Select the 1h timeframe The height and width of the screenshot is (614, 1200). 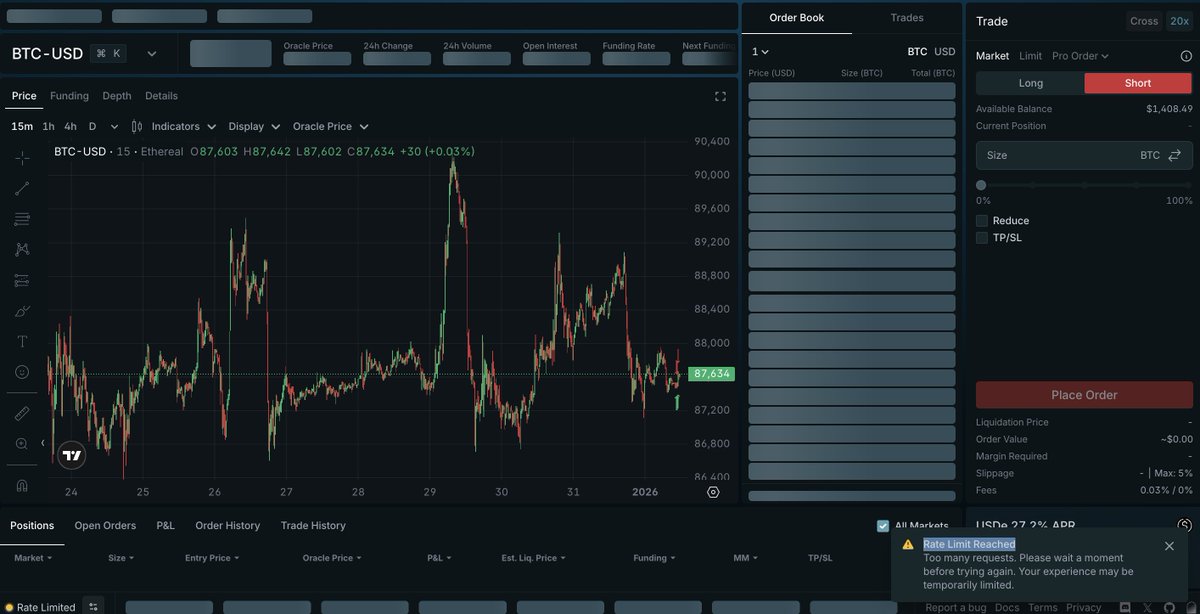[48, 126]
